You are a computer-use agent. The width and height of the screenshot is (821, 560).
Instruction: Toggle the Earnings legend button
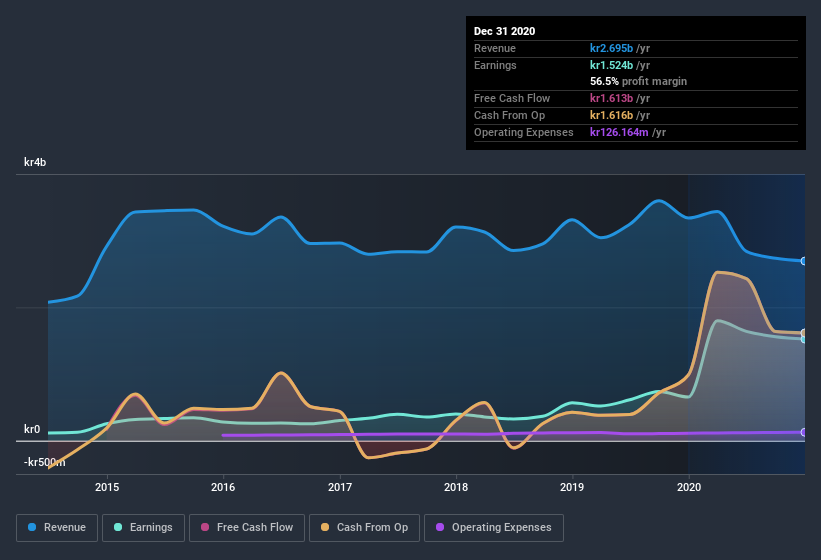click(x=143, y=528)
